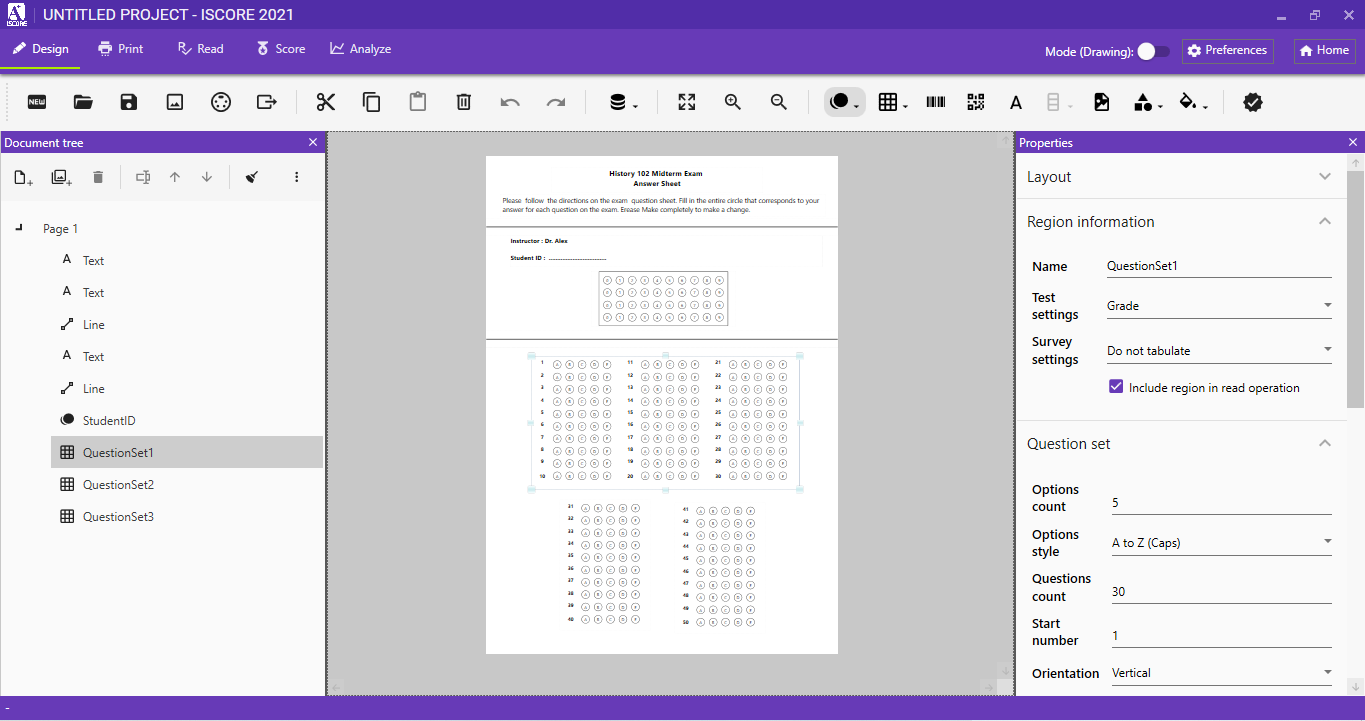1365x721 pixels.
Task: Switch to the Design tab
Action: (x=40, y=49)
